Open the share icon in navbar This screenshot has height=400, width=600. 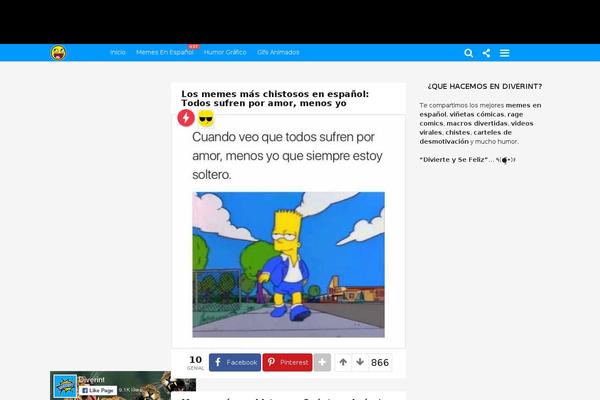click(486, 53)
